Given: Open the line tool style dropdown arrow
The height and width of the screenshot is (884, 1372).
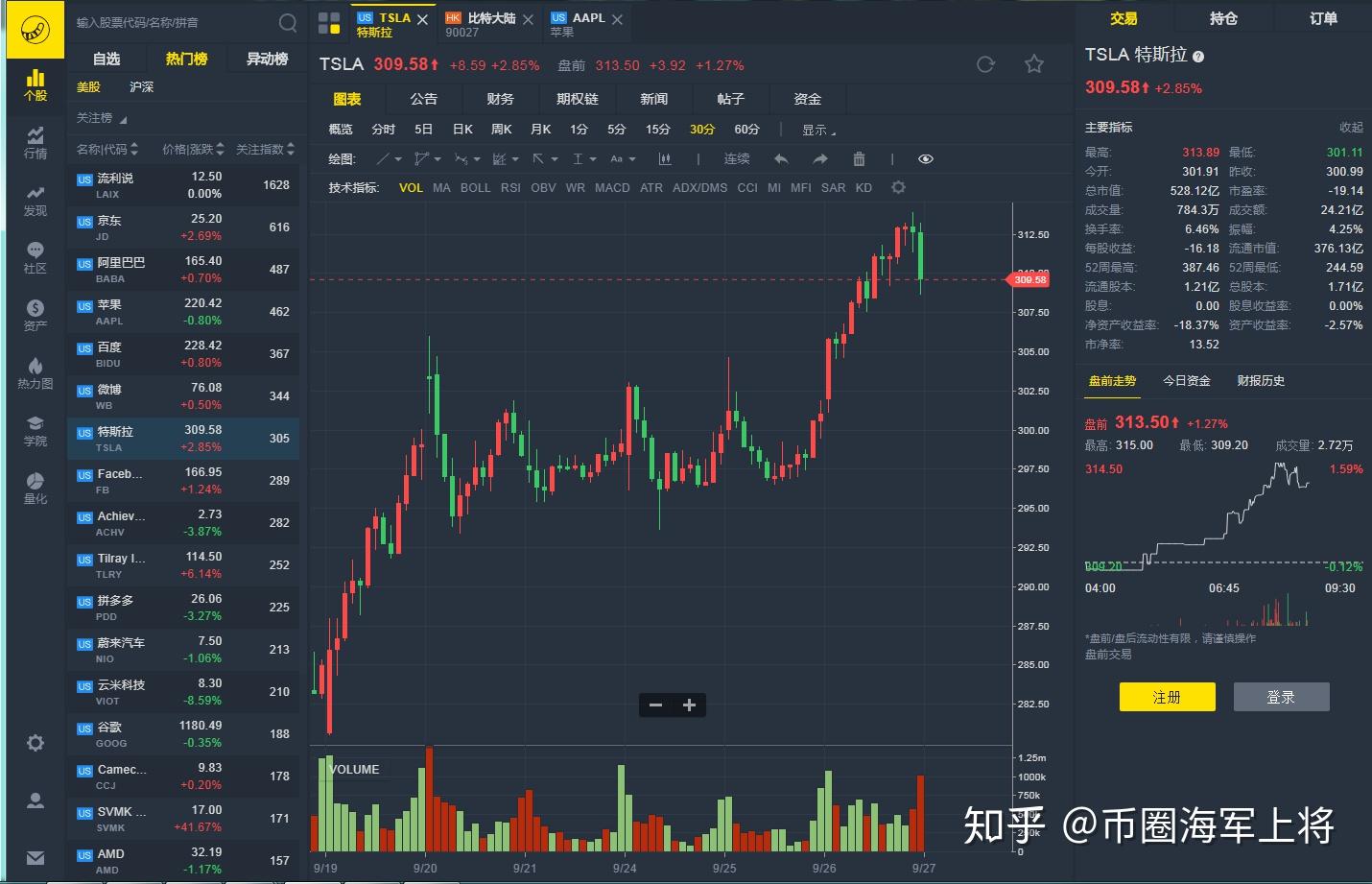Looking at the screenshot, I should pyautogui.click(x=400, y=158).
